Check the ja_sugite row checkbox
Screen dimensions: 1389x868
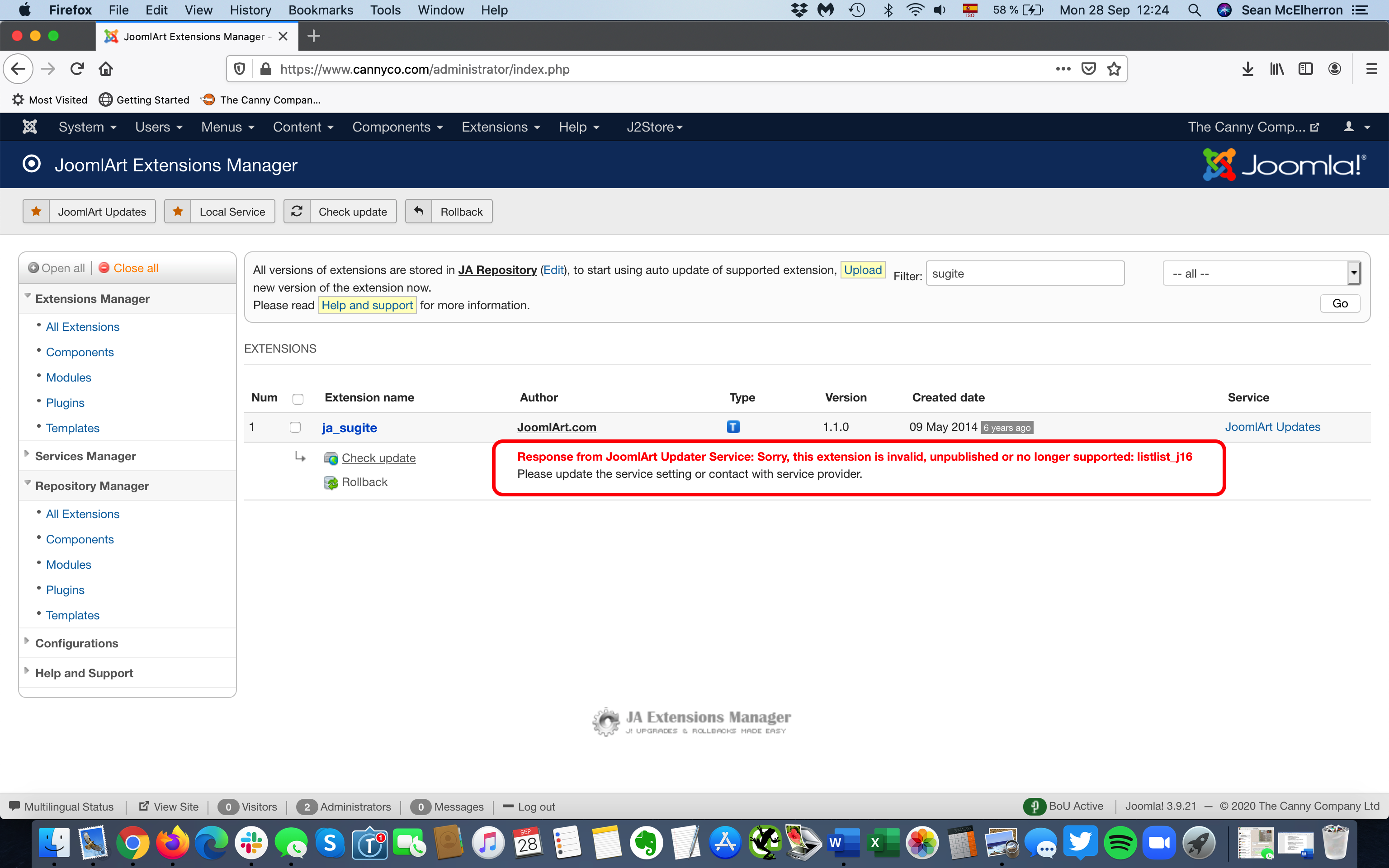click(x=295, y=427)
